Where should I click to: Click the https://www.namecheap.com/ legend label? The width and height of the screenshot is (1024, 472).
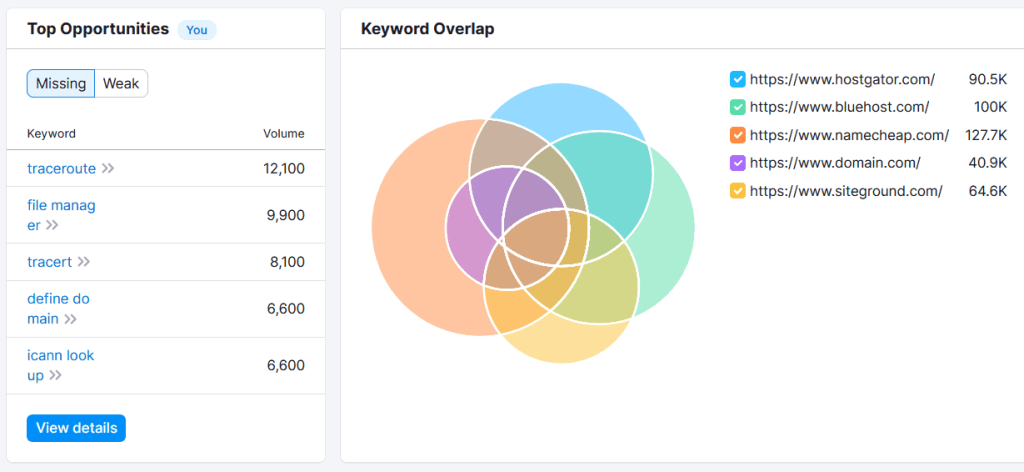[849, 135]
